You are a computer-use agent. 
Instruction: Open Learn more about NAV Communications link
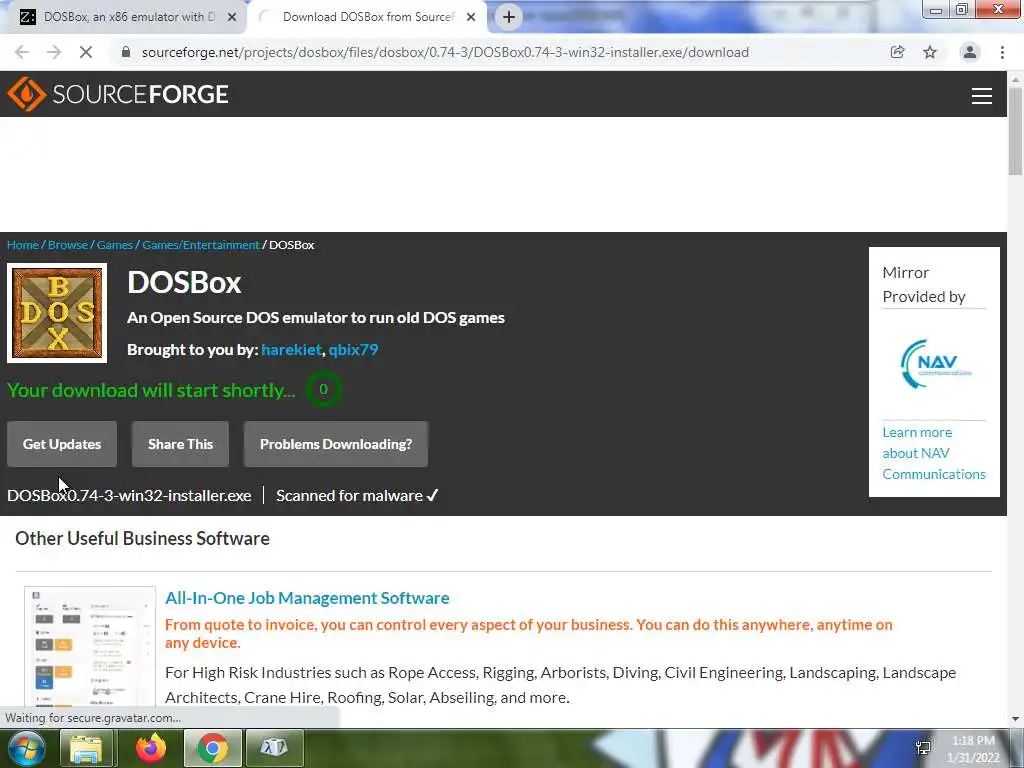[934, 453]
